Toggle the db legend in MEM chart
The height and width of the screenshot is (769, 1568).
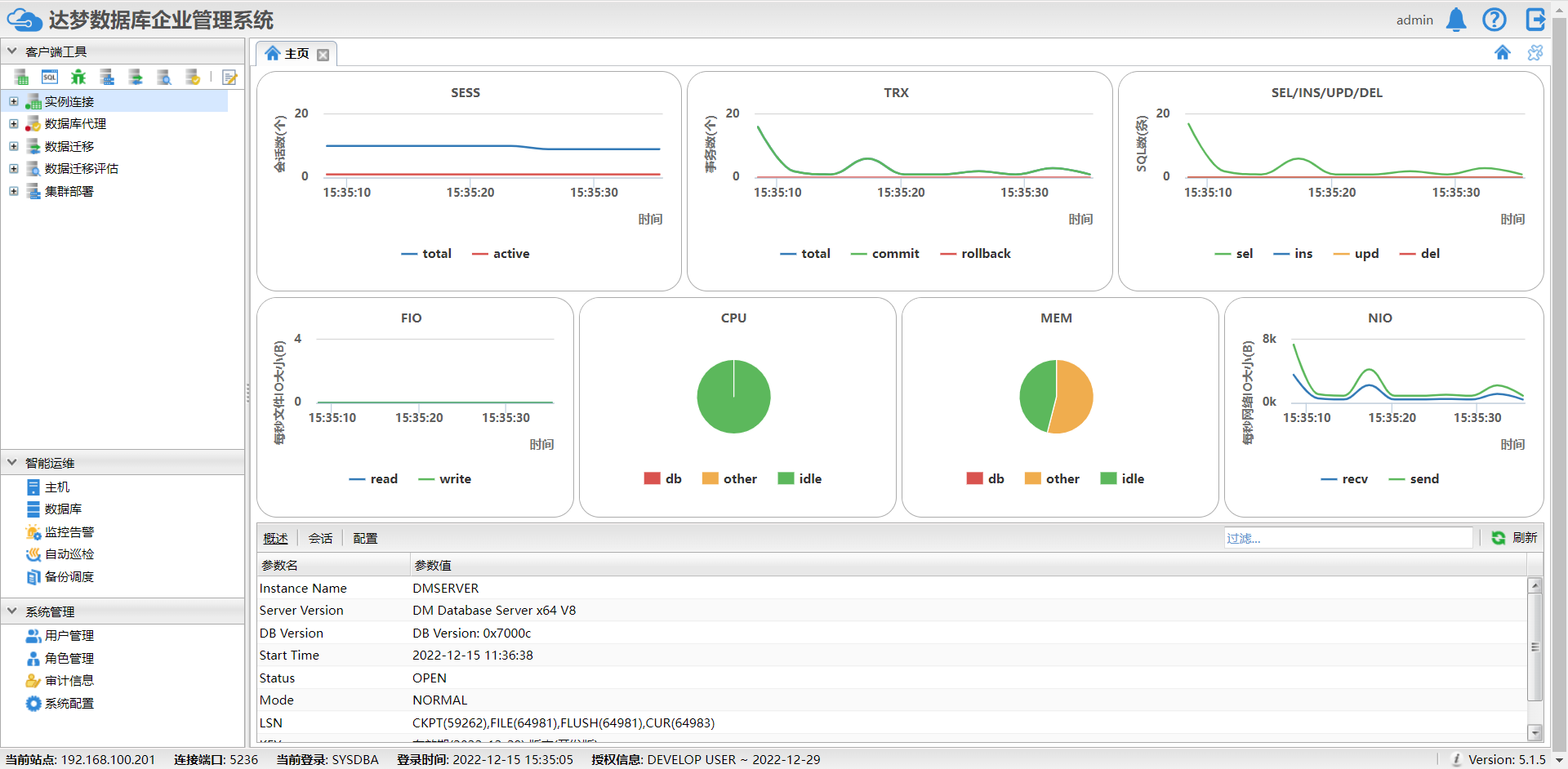pos(986,479)
